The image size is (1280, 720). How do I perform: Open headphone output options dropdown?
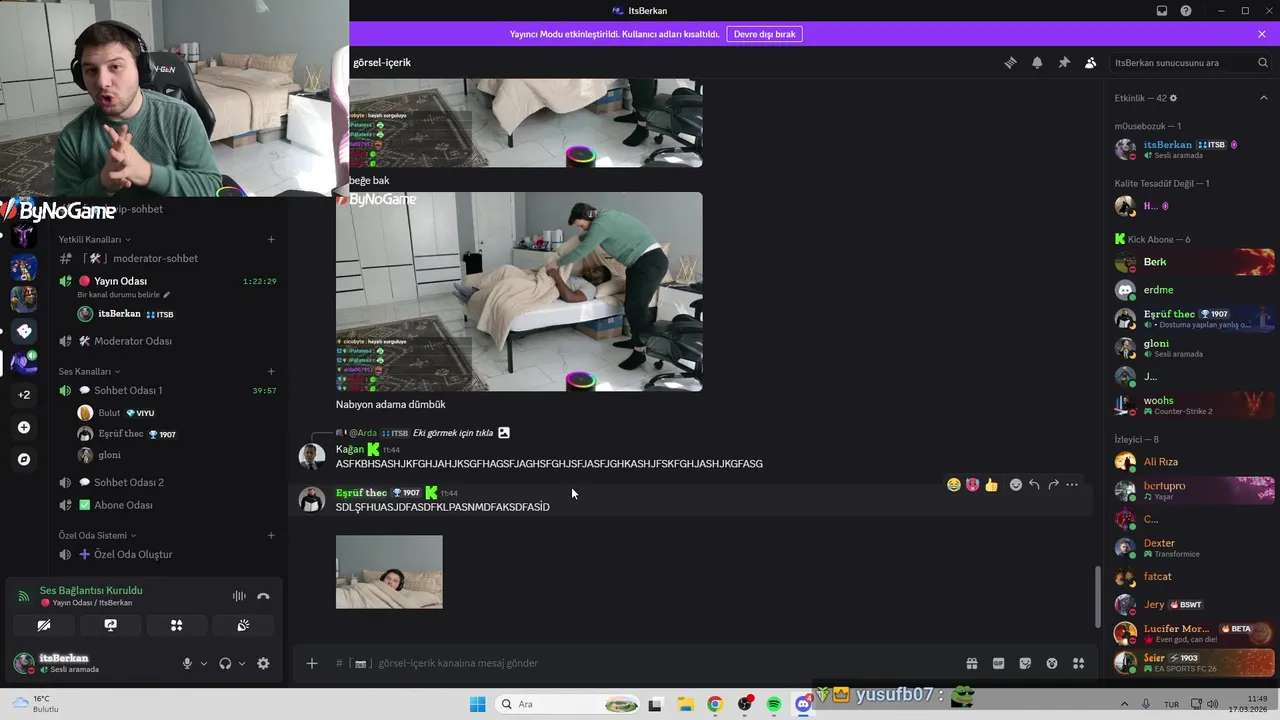(242, 663)
